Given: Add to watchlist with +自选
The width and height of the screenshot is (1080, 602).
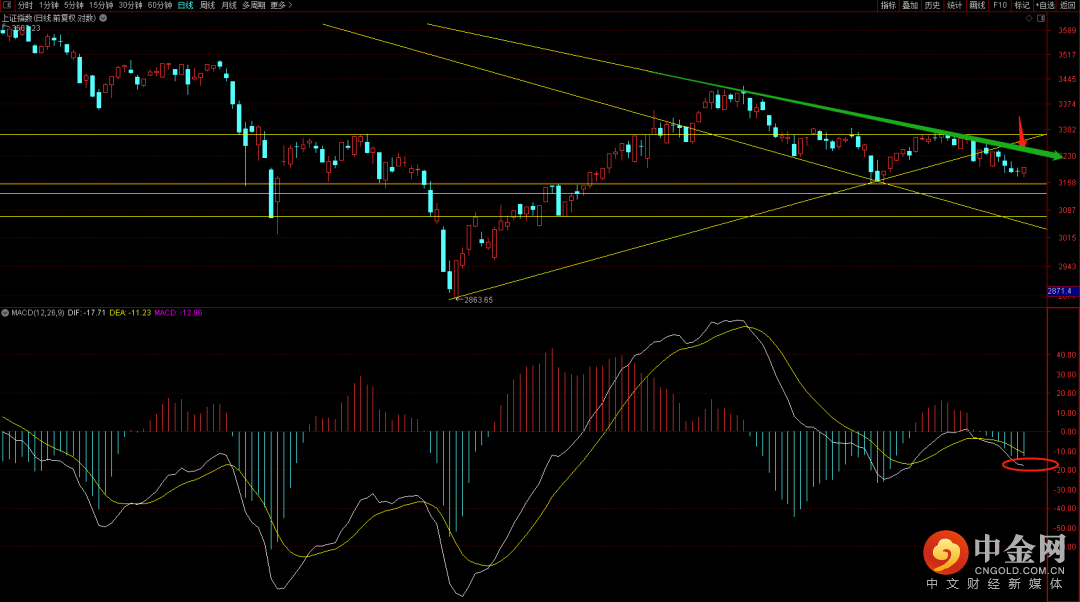Looking at the screenshot, I should click(1045, 5).
